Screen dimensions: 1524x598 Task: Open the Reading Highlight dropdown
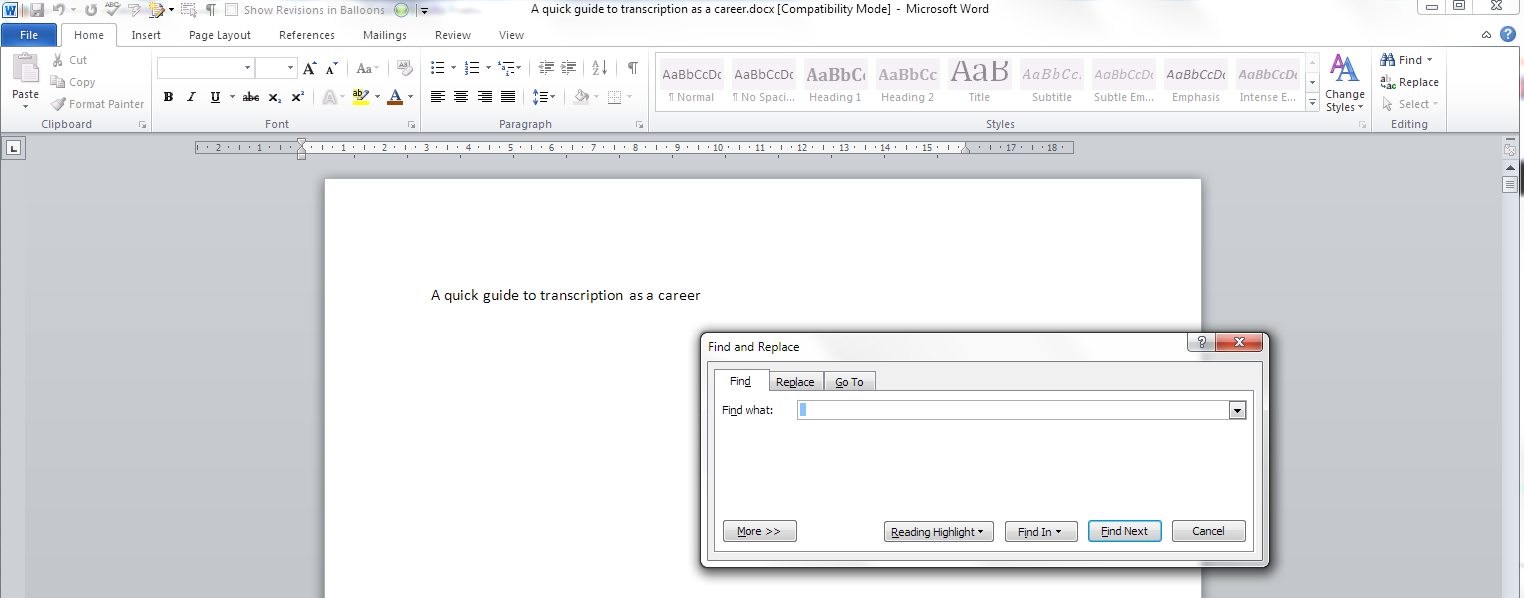938,532
